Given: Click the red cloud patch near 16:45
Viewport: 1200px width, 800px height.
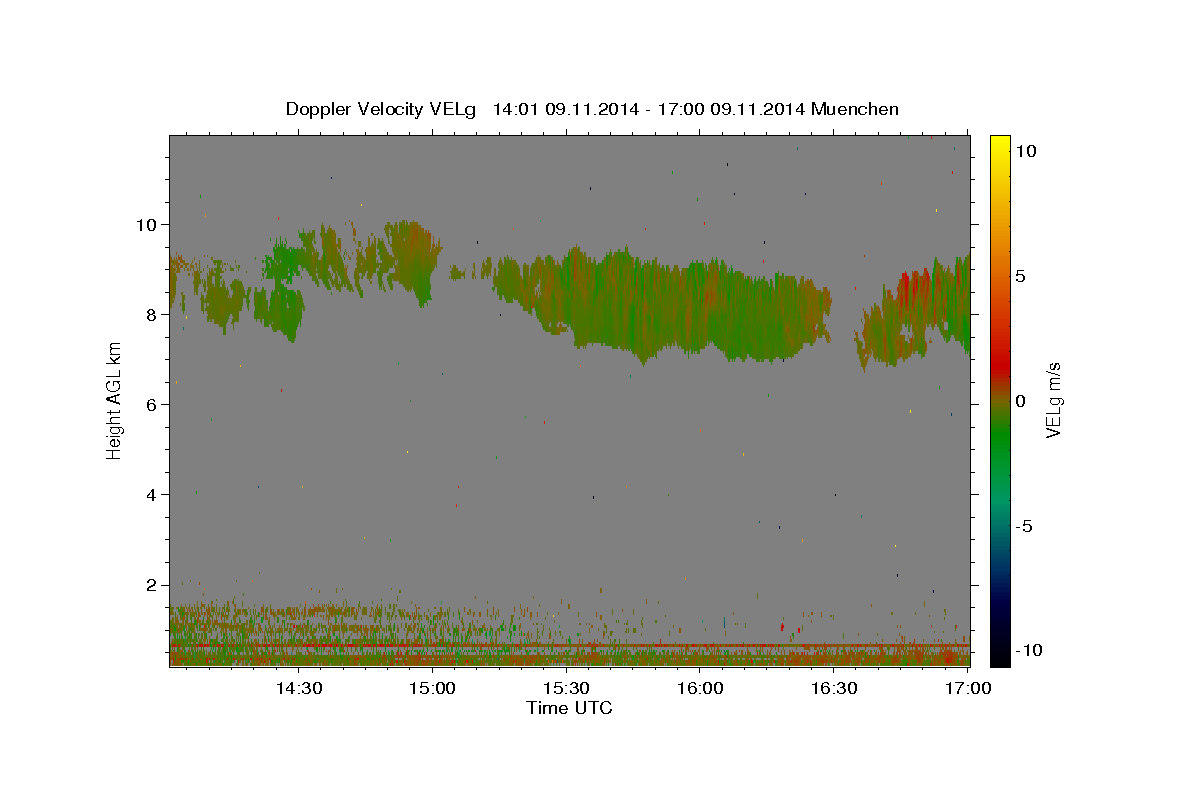Looking at the screenshot, I should (x=908, y=289).
